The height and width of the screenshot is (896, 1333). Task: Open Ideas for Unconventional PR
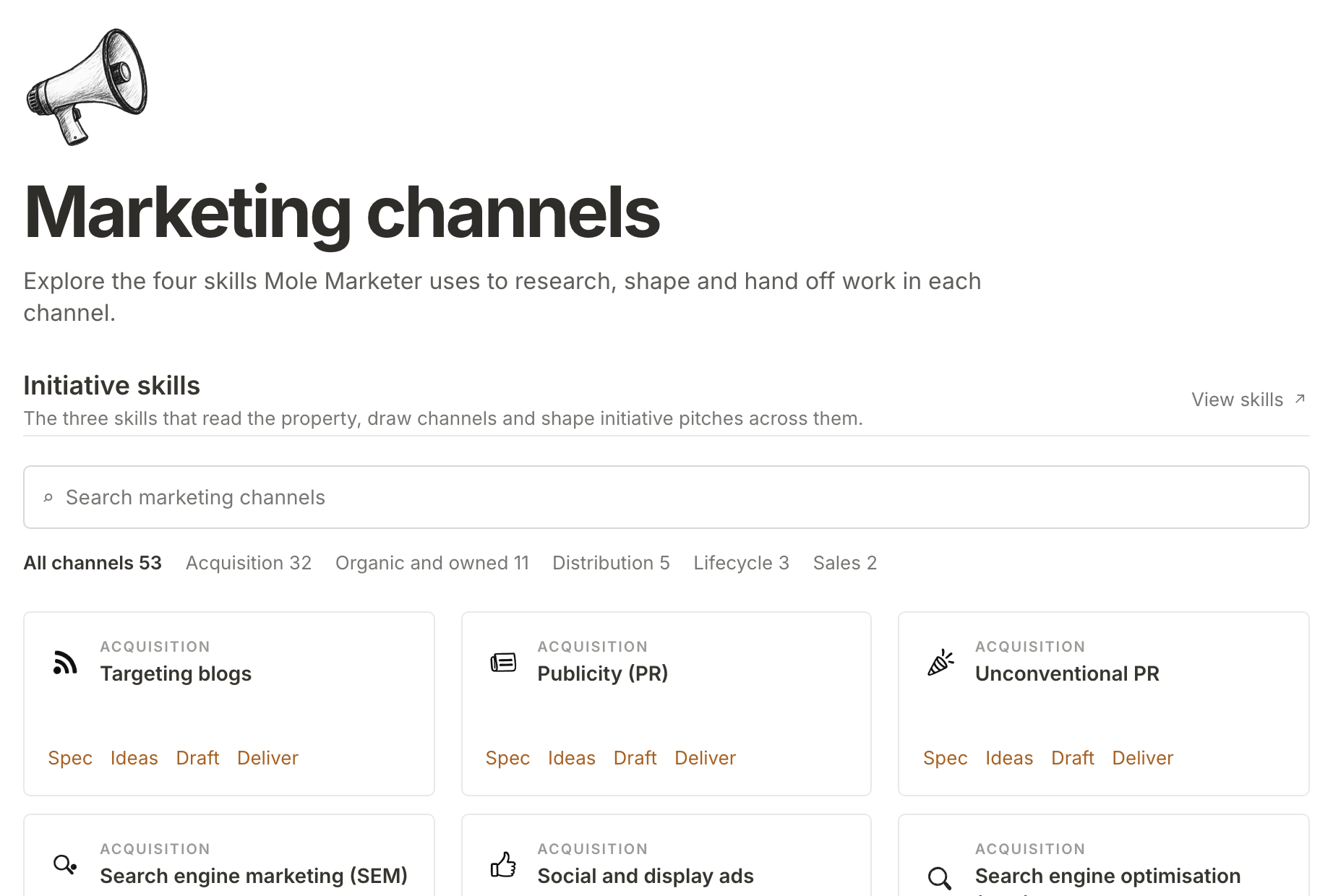point(1010,758)
